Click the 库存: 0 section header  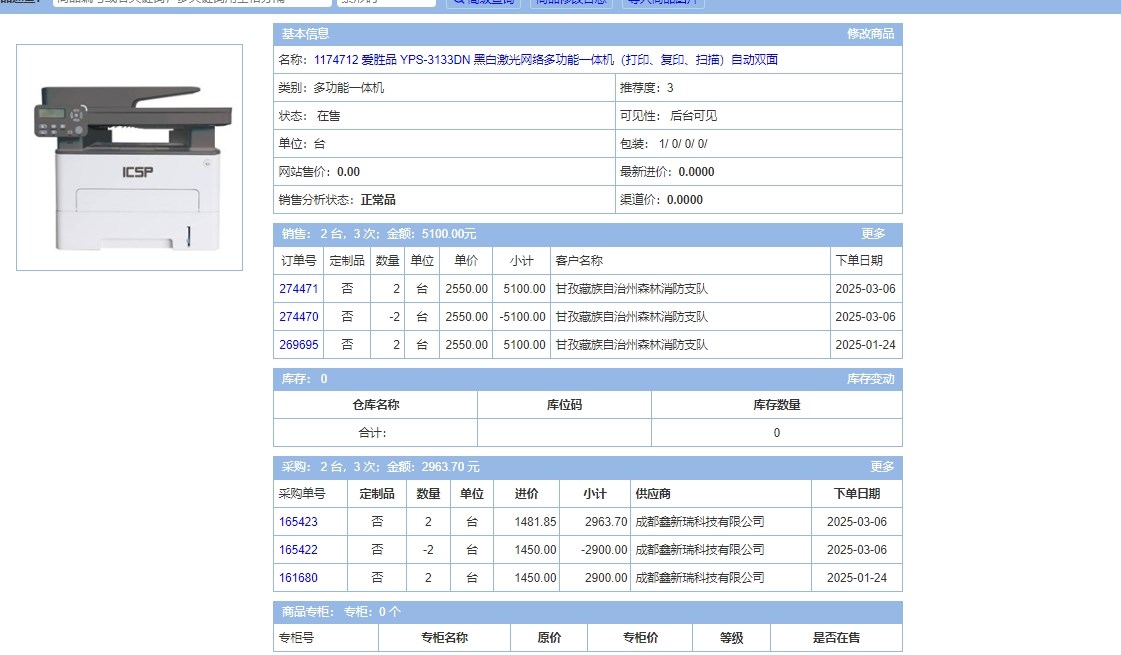[588, 379]
